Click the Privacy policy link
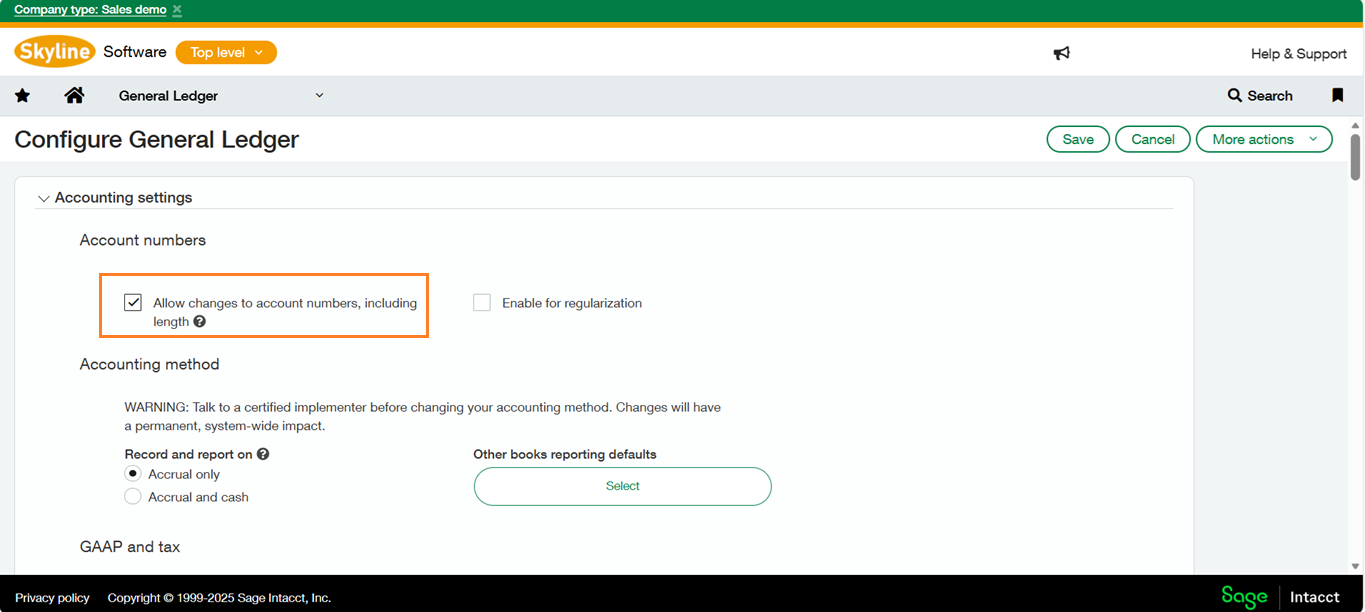1365x612 pixels. [x=52, y=598]
